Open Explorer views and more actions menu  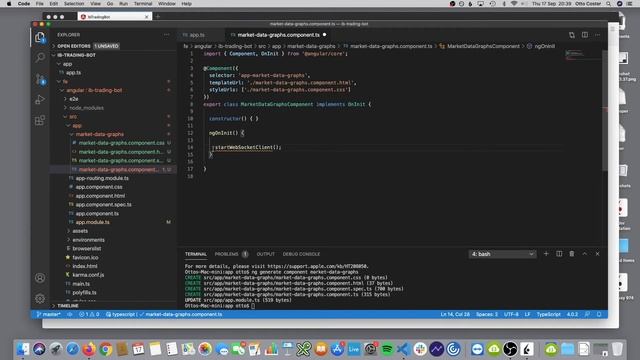(167, 35)
